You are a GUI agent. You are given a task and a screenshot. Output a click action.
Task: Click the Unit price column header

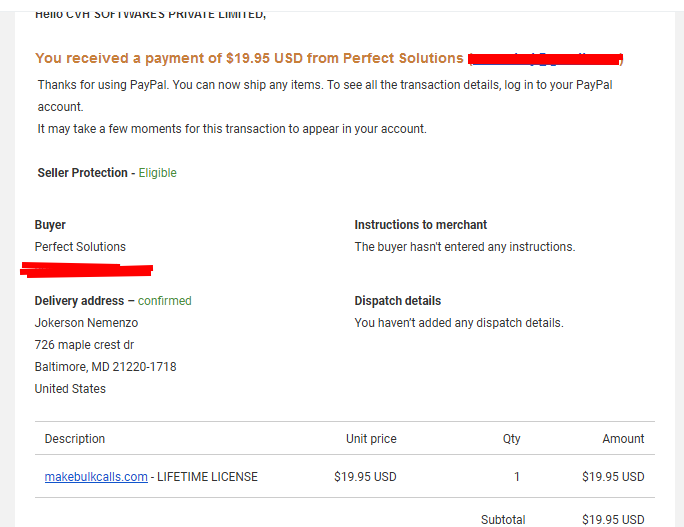point(371,438)
